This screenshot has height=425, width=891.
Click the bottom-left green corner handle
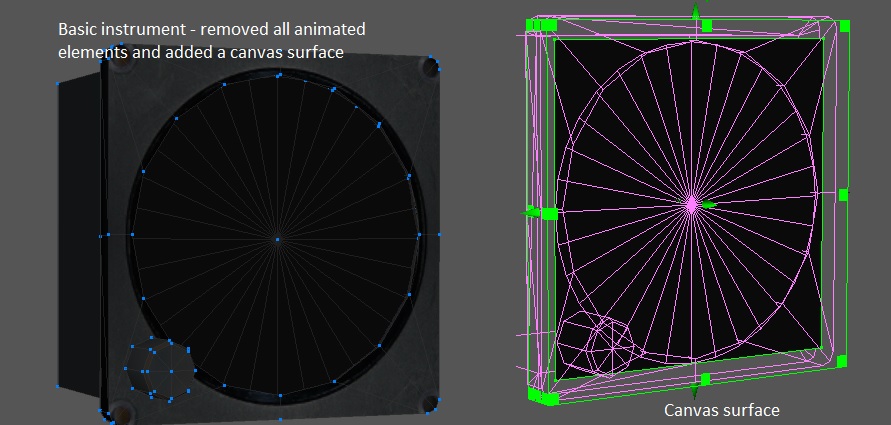548,398
